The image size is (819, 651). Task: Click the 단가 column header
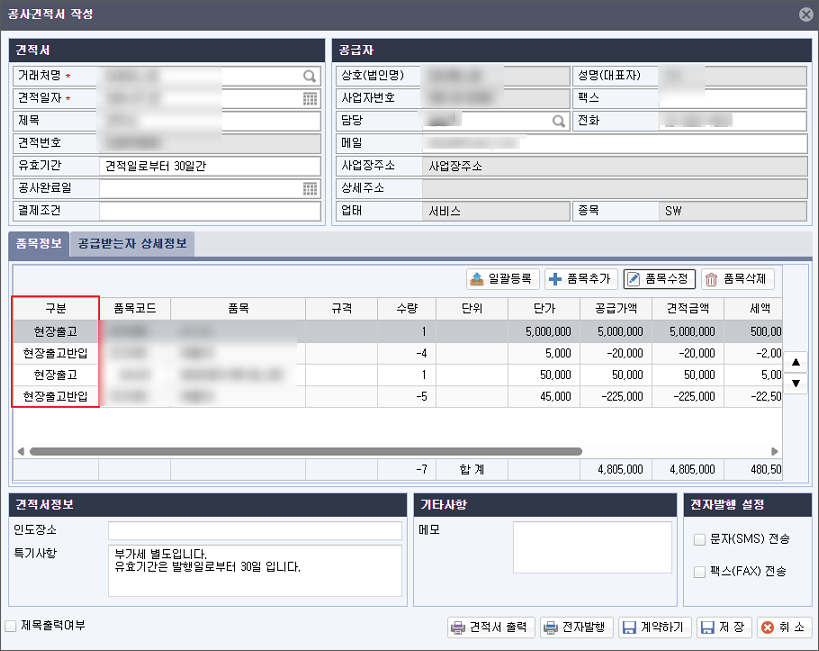[x=544, y=309]
